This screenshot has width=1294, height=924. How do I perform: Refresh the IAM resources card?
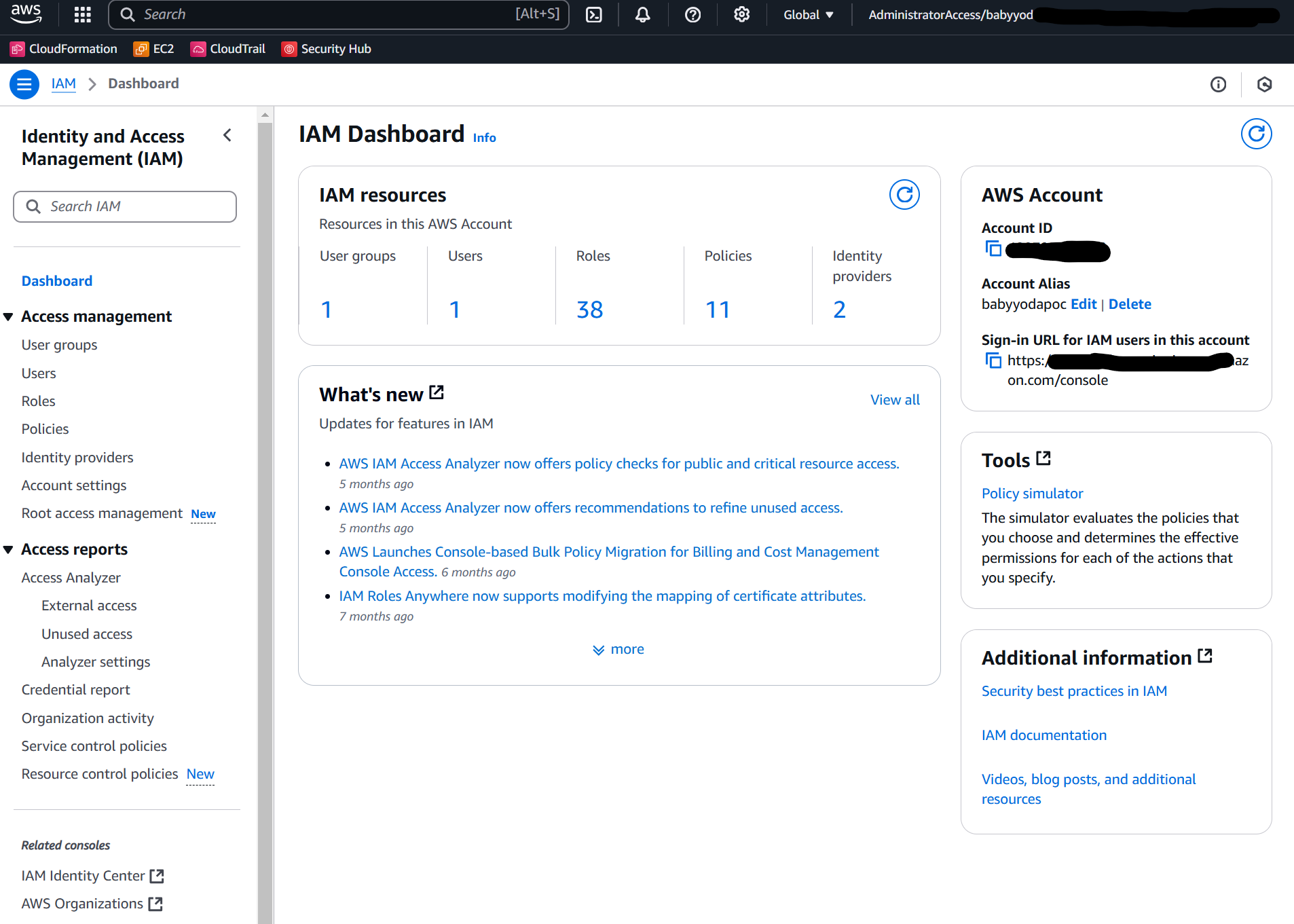tap(904, 195)
